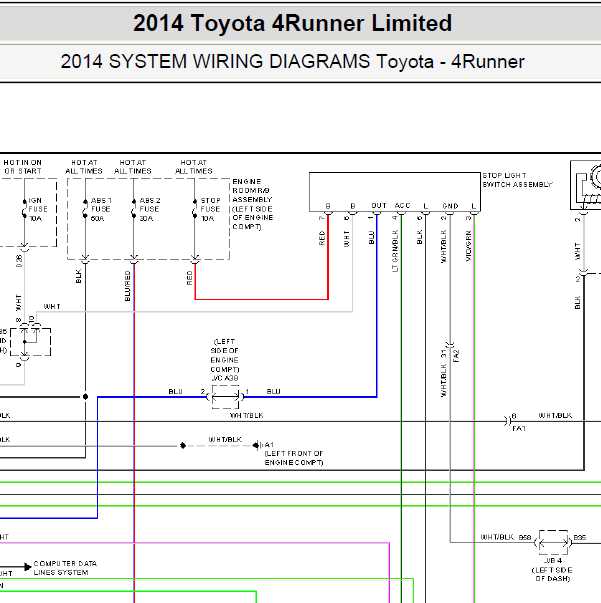
Task: Select the '2014 SYSTEM WIRING DIAGRAMS Toyota - 4Runner' heading
Action: [x=293, y=62]
